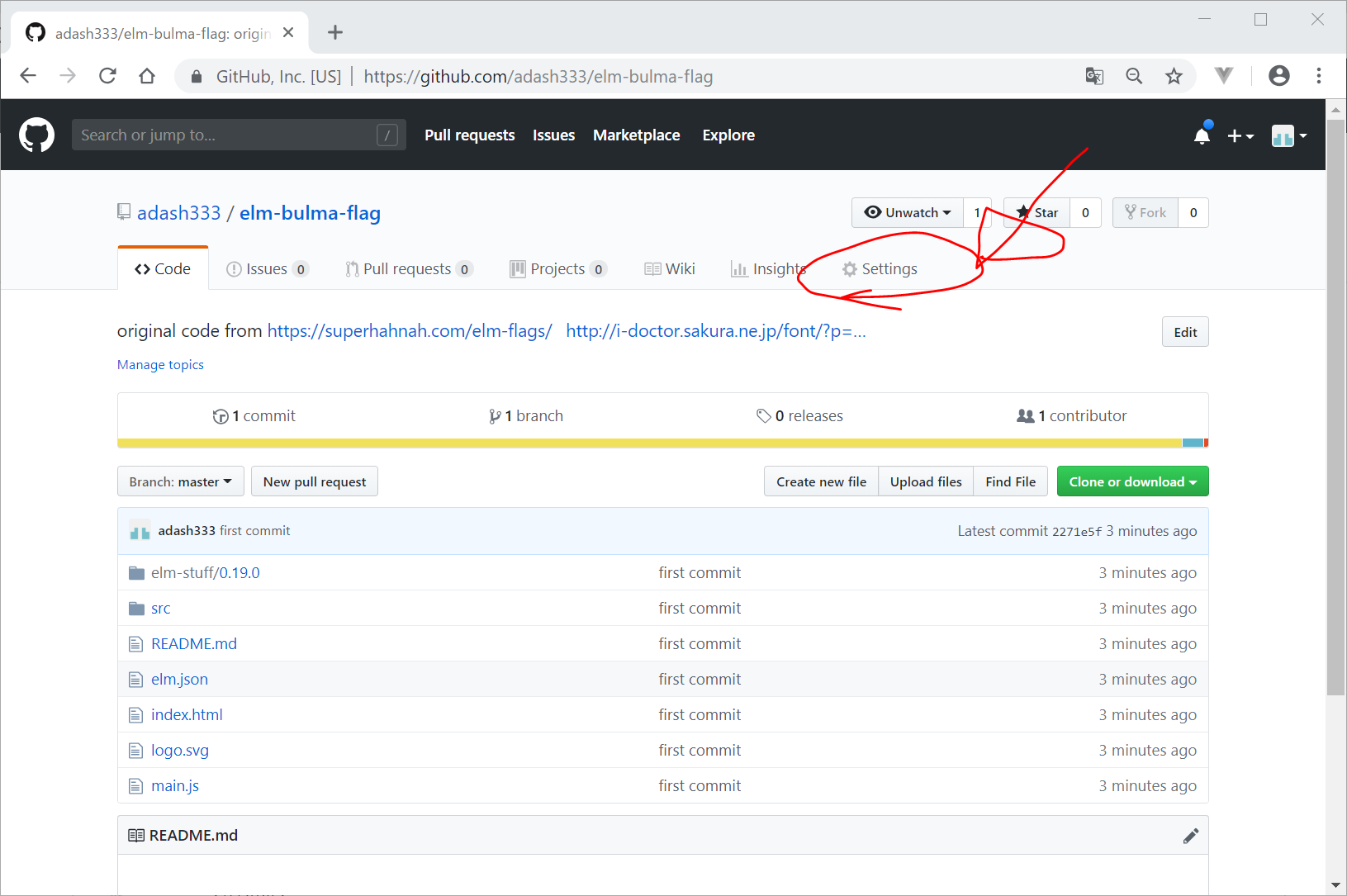Open Issues in top navbar
This screenshot has width=1347, height=896.
click(553, 135)
